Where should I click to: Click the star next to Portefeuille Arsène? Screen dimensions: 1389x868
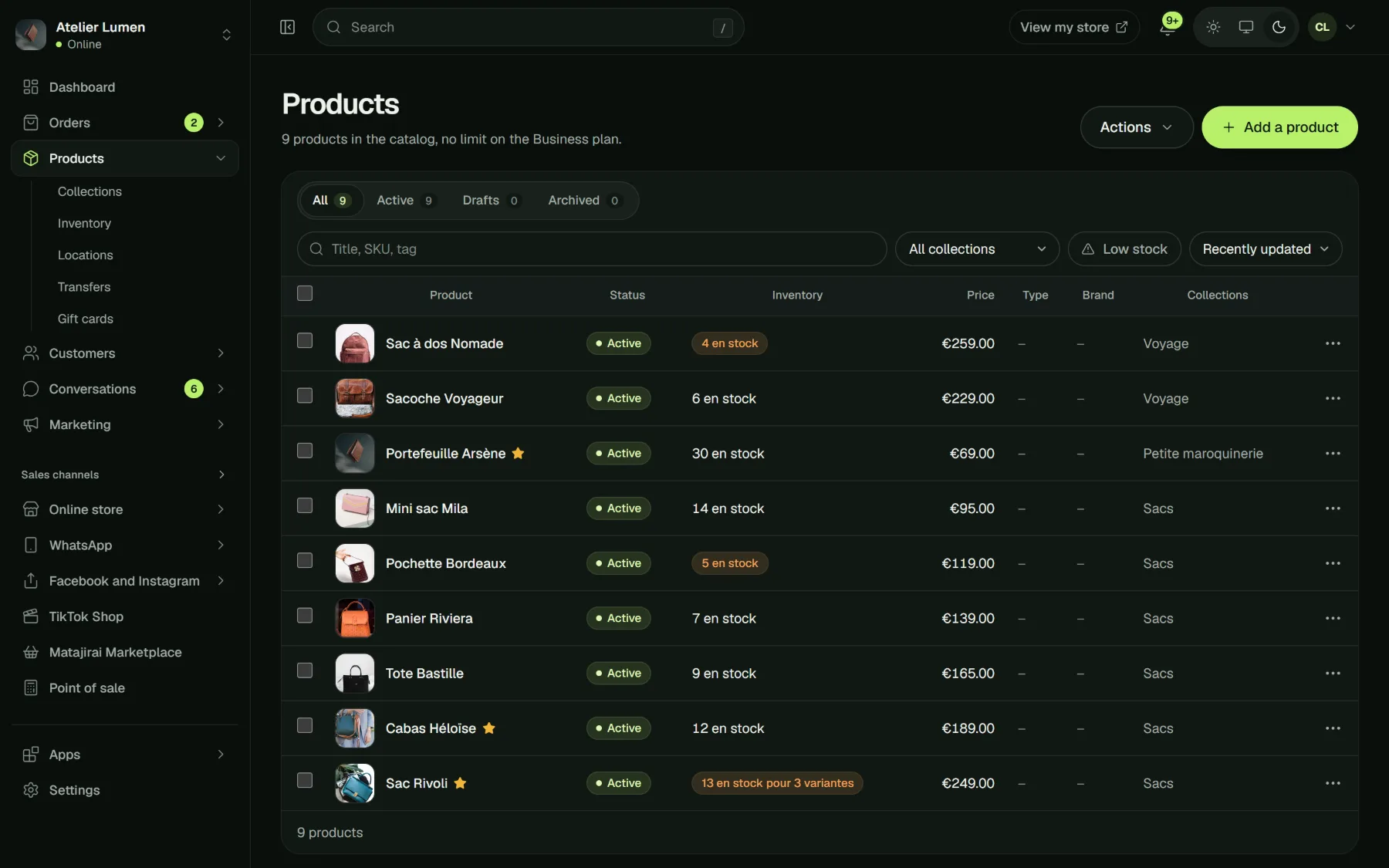[x=518, y=453]
